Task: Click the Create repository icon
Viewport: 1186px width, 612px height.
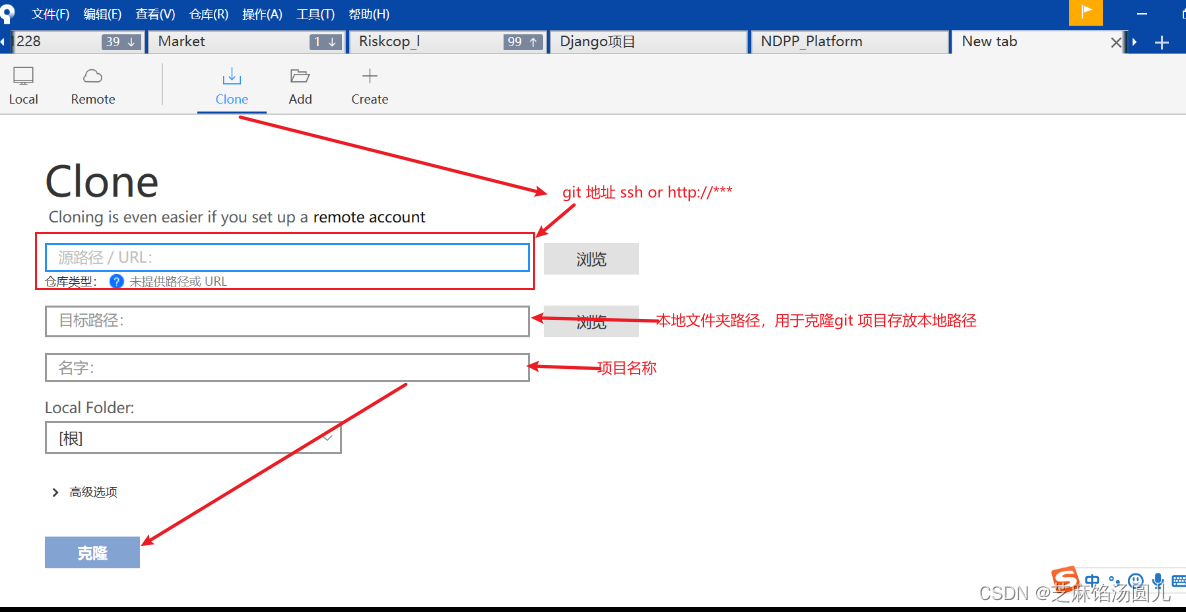Action: coord(369,85)
